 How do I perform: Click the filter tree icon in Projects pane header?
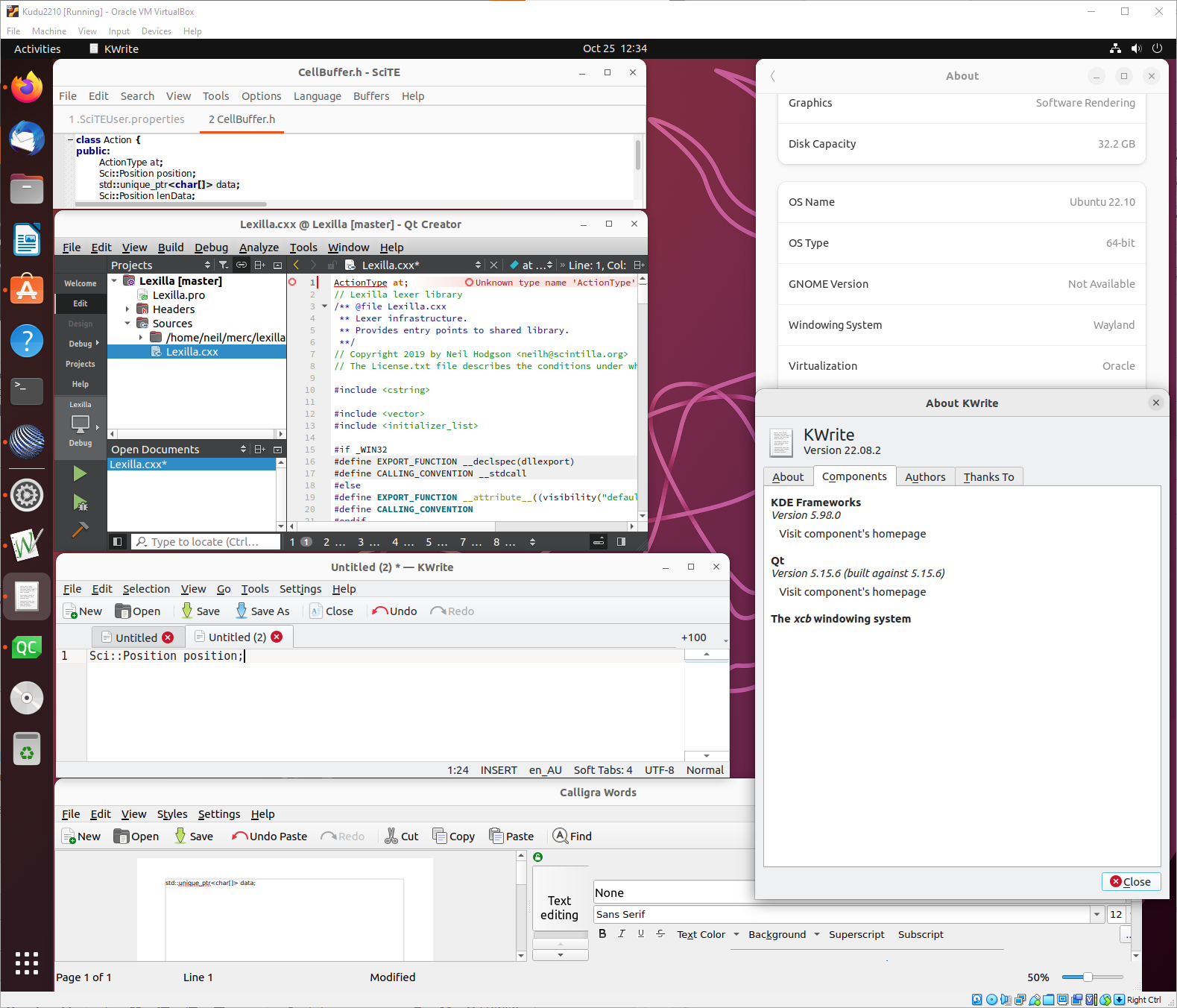point(223,265)
